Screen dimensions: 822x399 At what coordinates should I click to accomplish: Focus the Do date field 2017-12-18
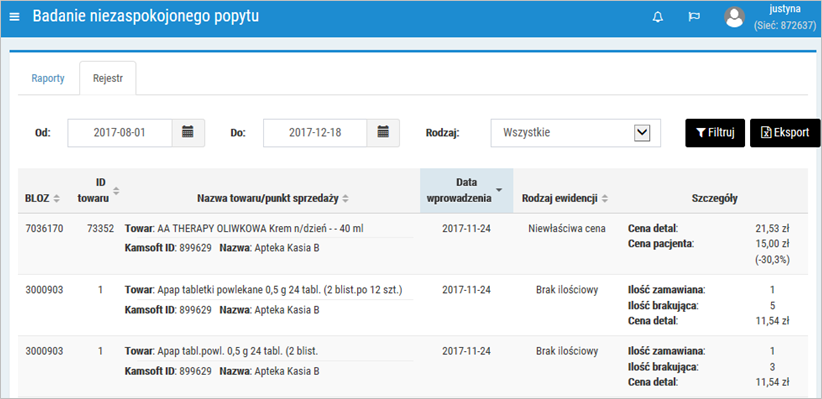[x=315, y=133]
